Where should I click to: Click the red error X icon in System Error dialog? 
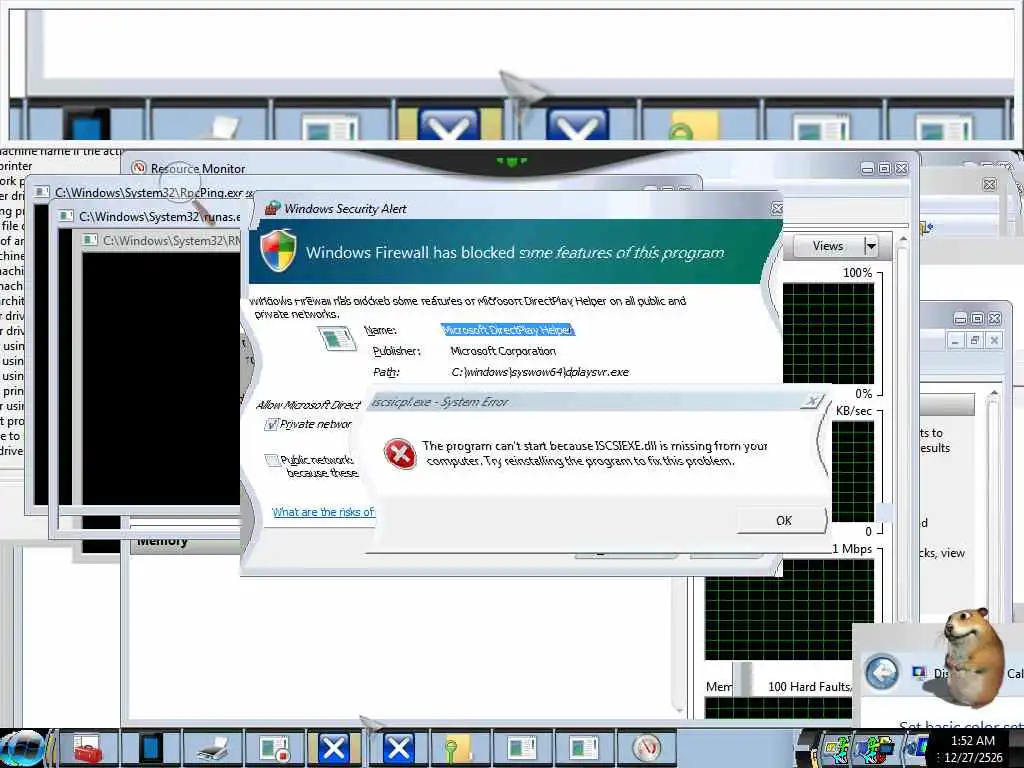click(x=400, y=453)
